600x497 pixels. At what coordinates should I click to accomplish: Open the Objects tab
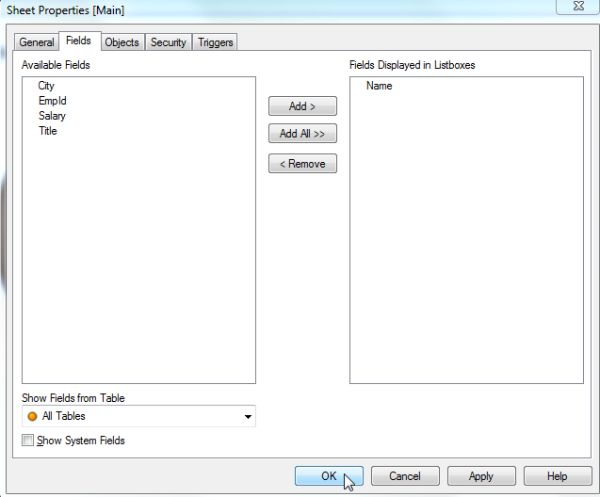(122, 42)
